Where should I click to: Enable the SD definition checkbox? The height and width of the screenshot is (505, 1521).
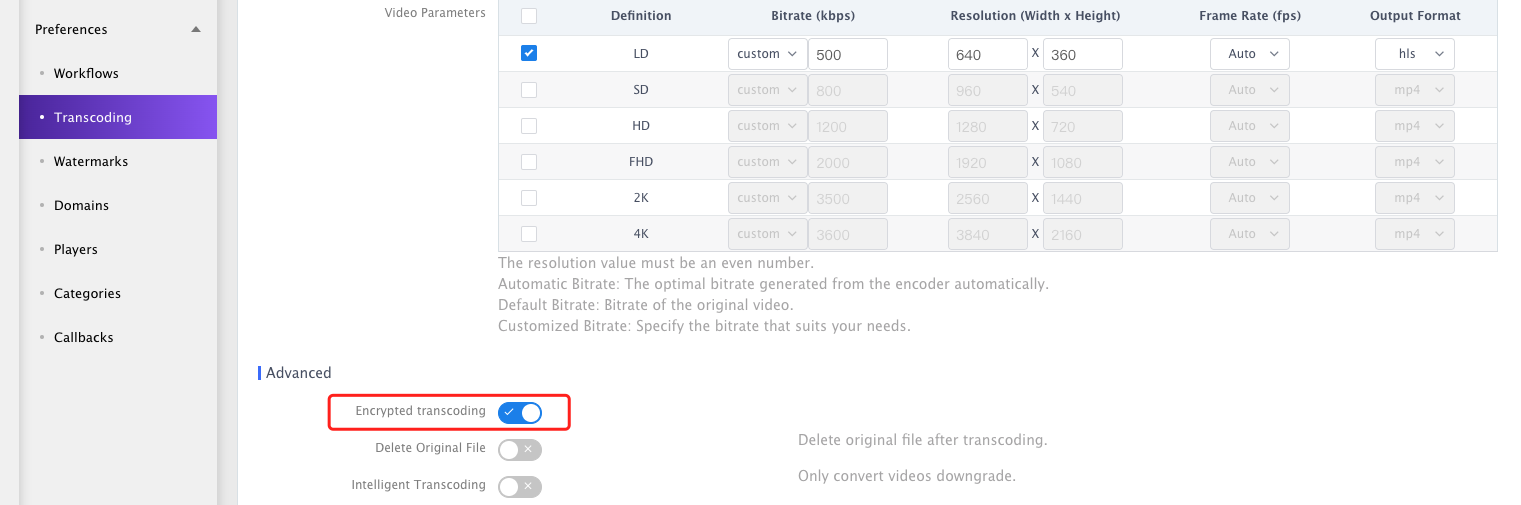[529, 89]
